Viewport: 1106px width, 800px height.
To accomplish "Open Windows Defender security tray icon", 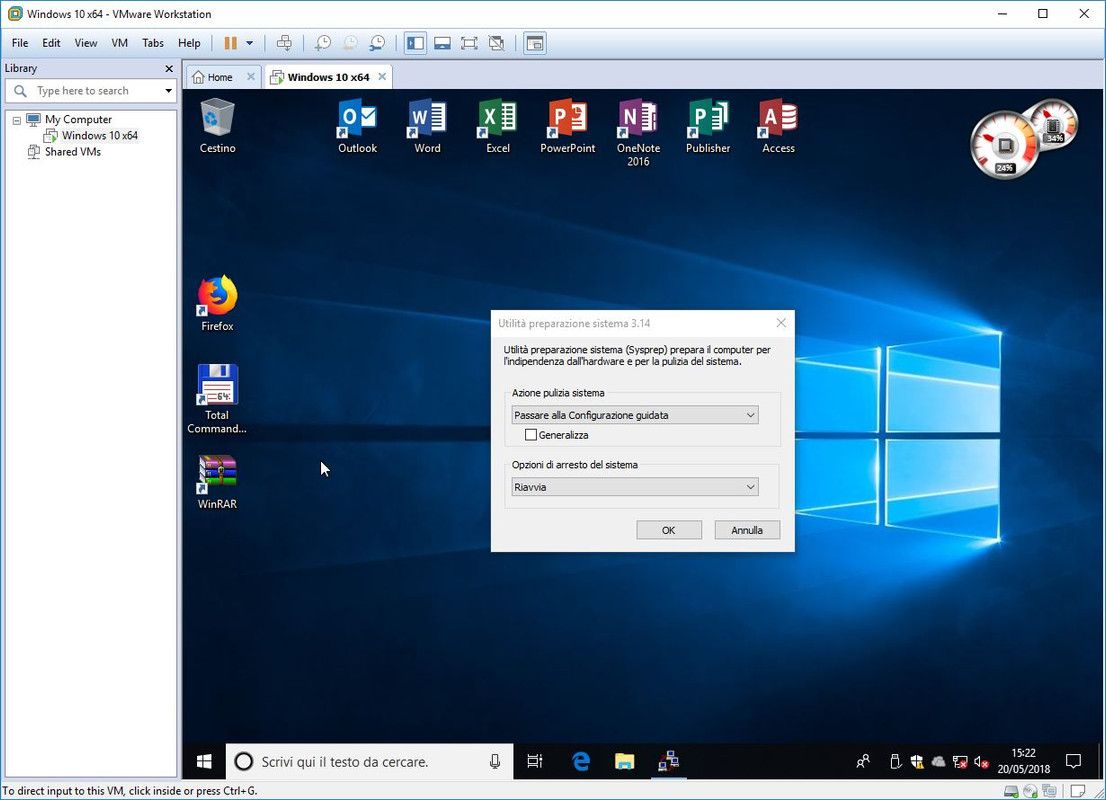I will (917, 761).
